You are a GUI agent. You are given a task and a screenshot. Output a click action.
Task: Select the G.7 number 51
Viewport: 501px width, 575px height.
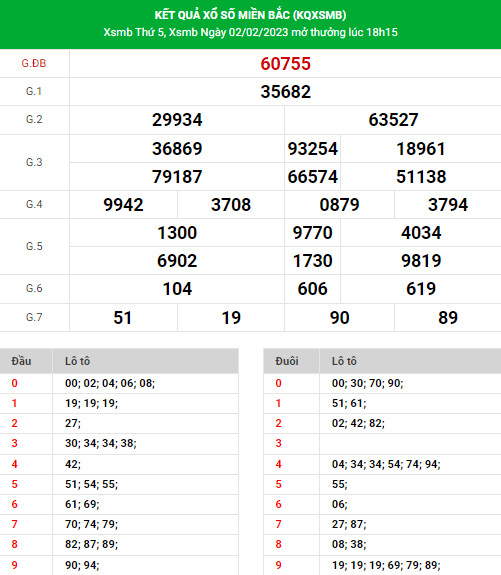pos(122,318)
